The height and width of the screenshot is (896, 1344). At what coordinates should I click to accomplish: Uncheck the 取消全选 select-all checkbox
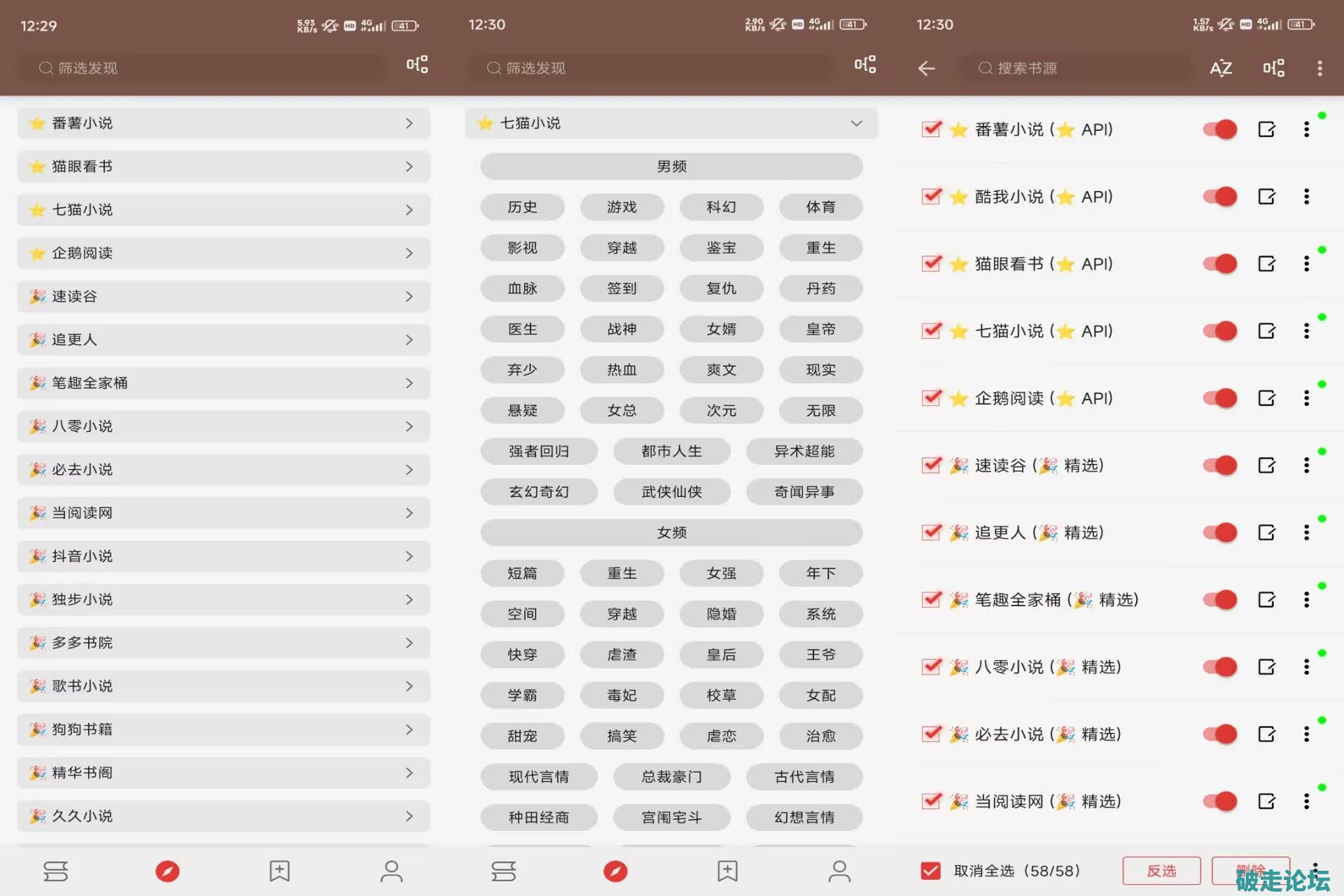click(x=930, y=871)
